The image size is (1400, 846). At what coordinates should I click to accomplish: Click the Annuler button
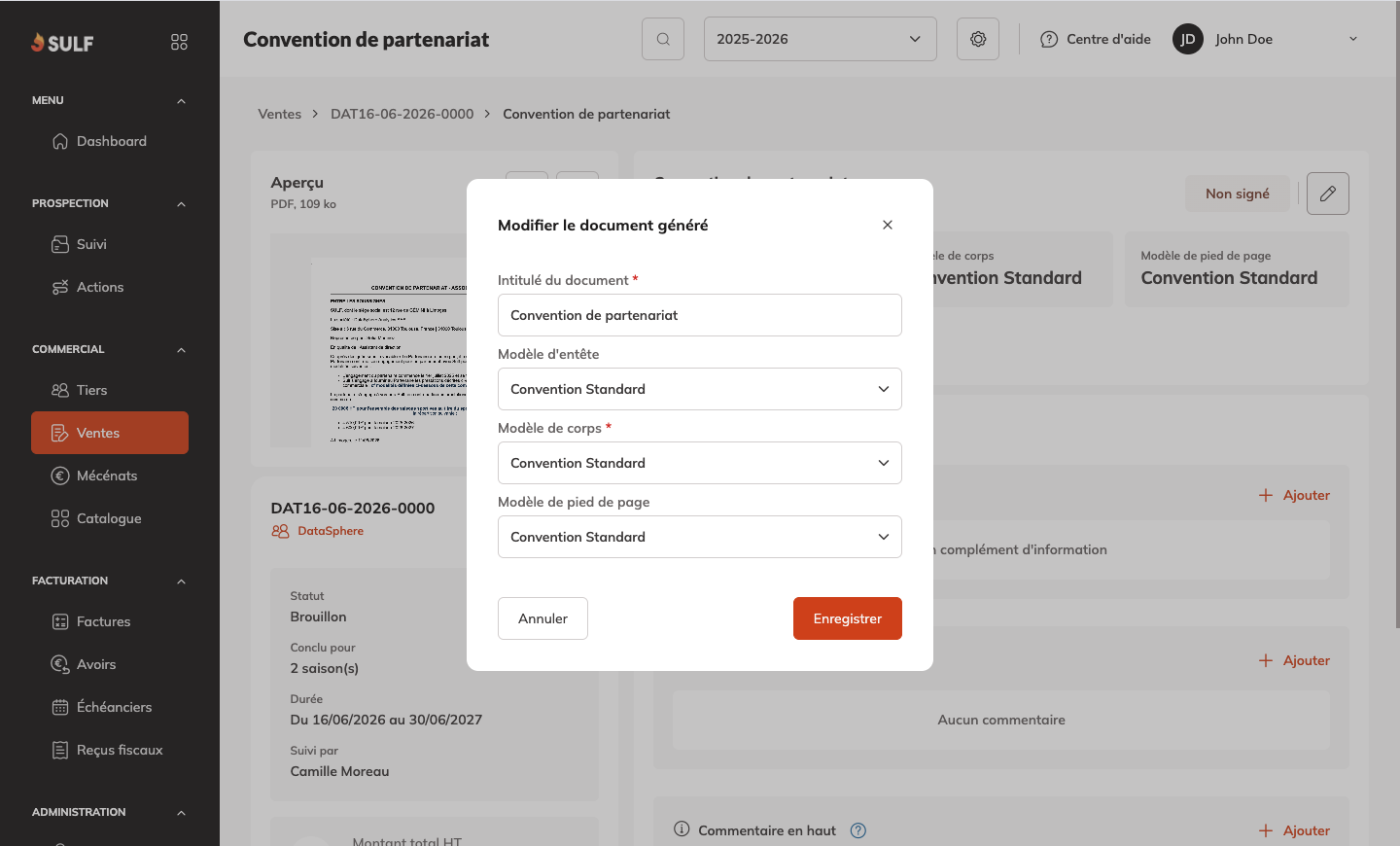tap(542, 618)
